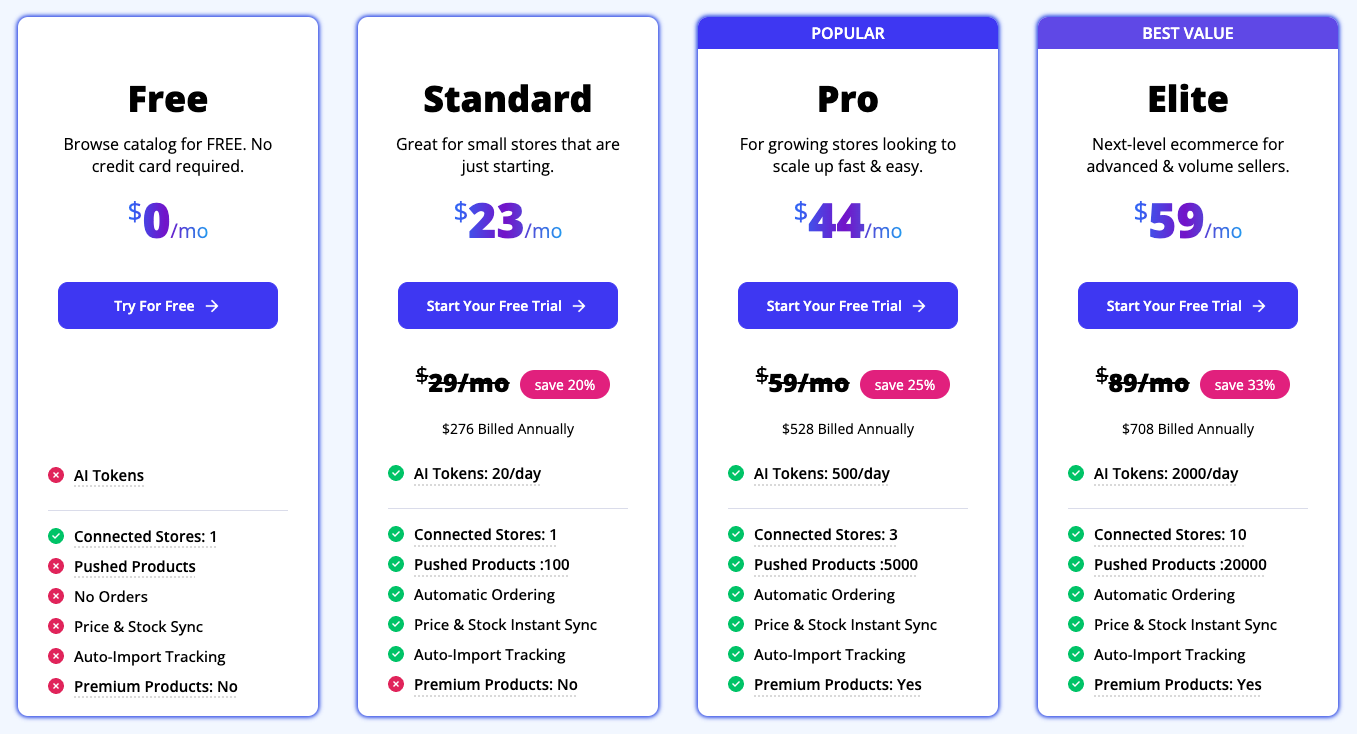Screen dimensions: 1357x734
Task: Select the BEST VALUE banner above Elite
Action: click(1188, 33)
